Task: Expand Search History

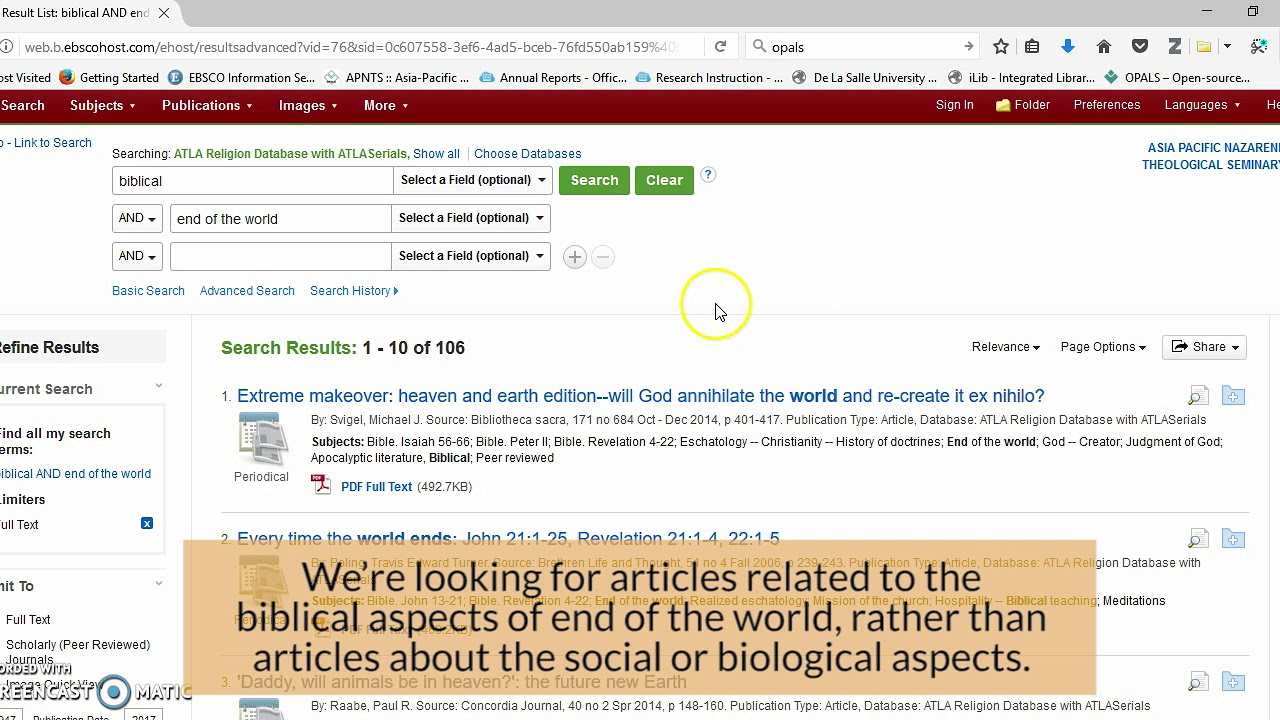Action: click(354, 291)
